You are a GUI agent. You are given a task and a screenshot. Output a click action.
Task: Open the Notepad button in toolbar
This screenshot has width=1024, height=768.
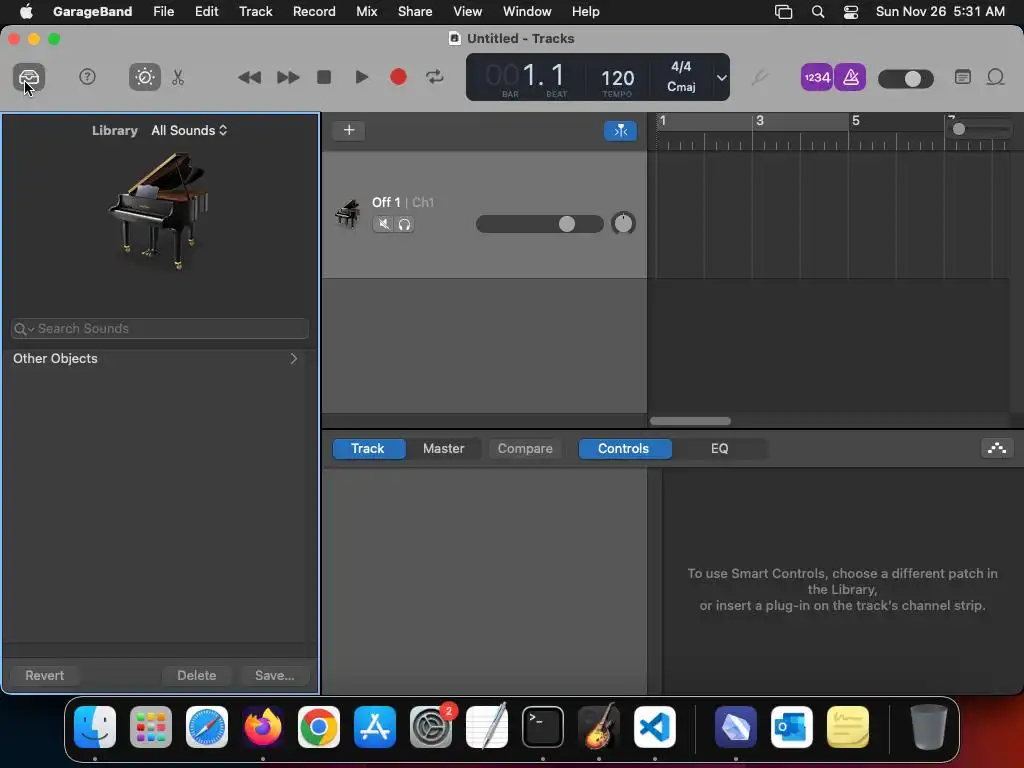coord(963,77)
